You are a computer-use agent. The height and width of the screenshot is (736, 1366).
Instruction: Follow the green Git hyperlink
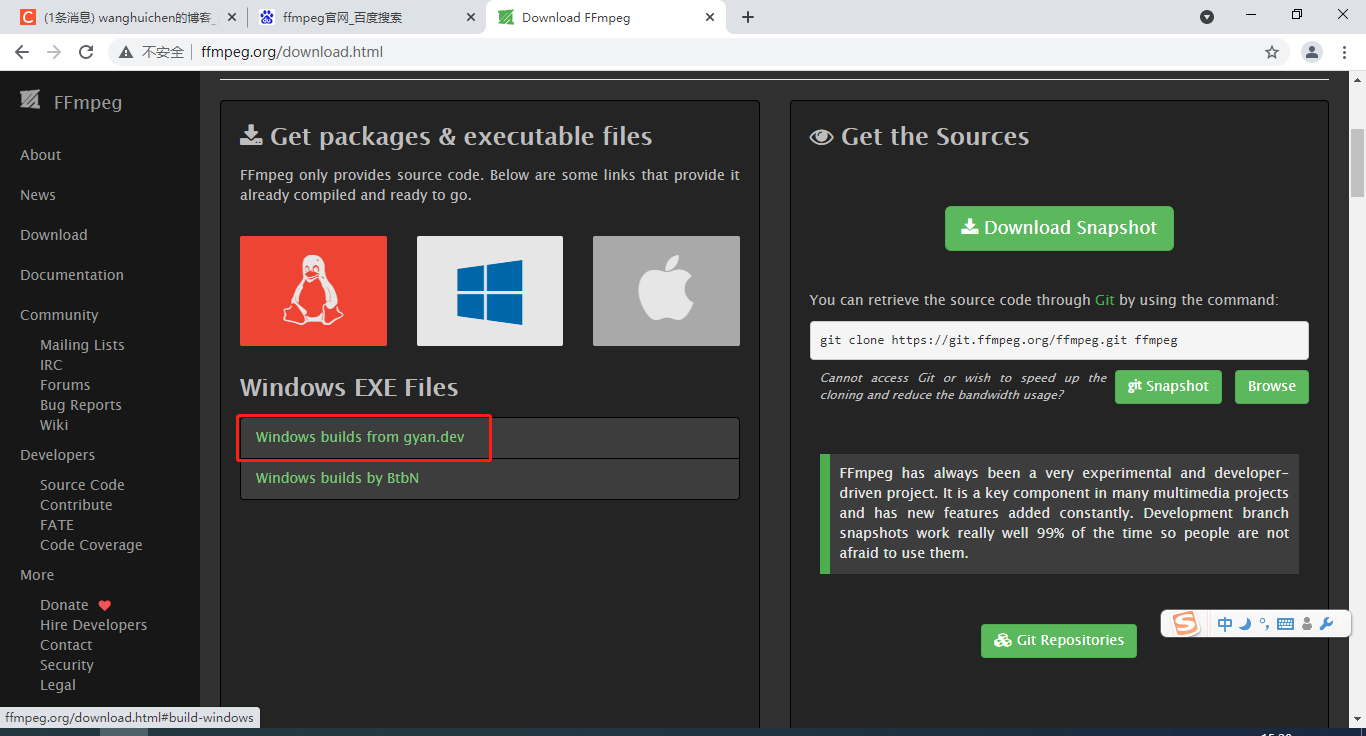tap(1105, 300)
